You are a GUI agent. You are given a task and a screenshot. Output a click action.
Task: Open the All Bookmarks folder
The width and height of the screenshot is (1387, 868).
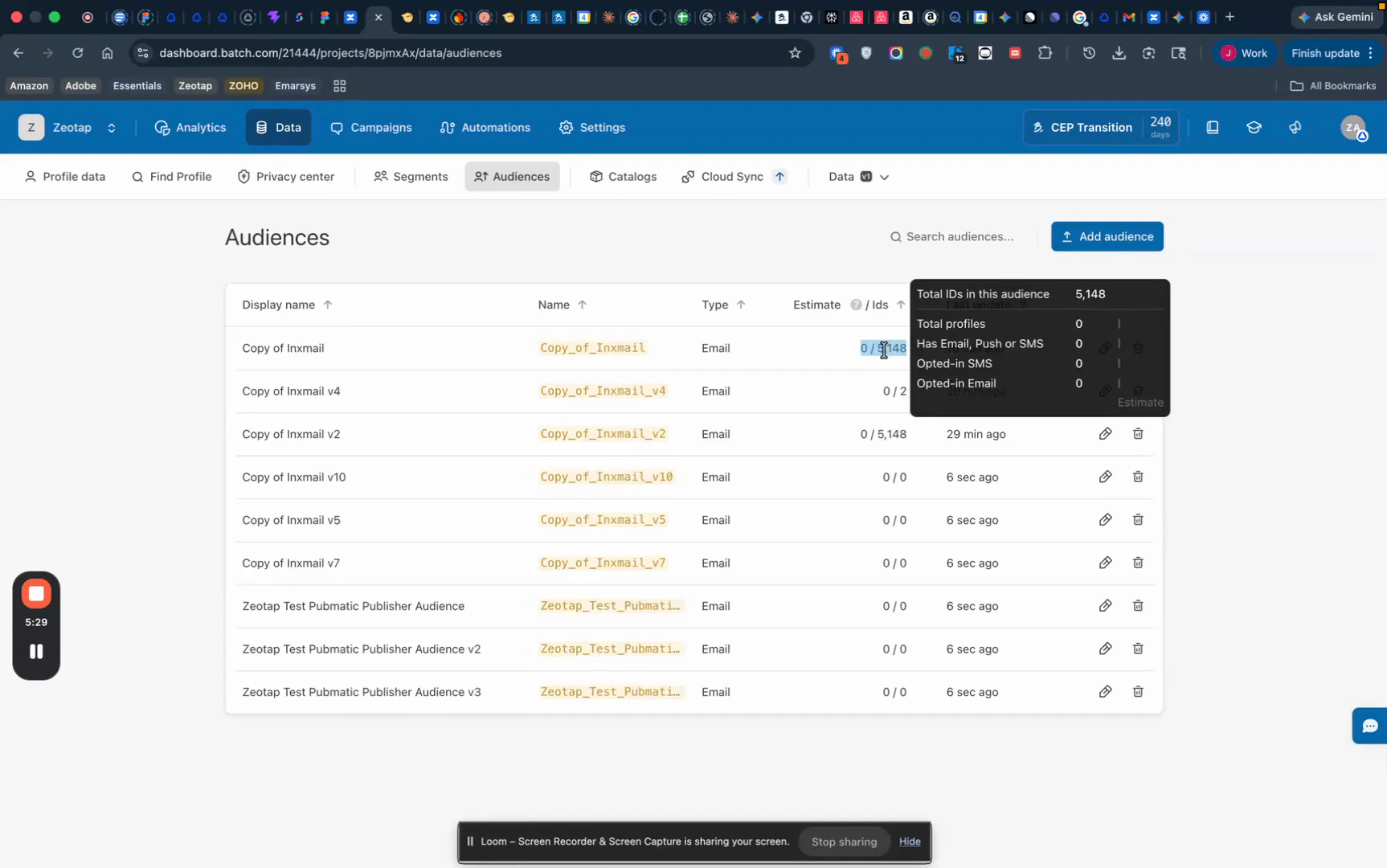click(x=1333, y=86)
